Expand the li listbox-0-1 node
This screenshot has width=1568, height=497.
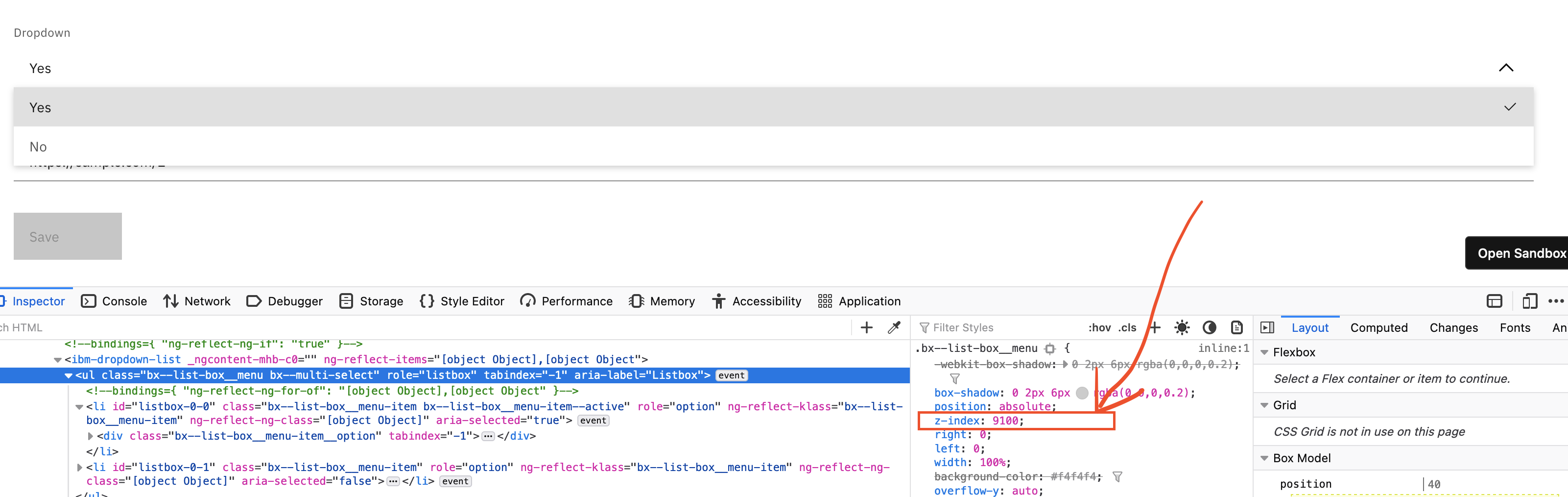tap(80, 468)
